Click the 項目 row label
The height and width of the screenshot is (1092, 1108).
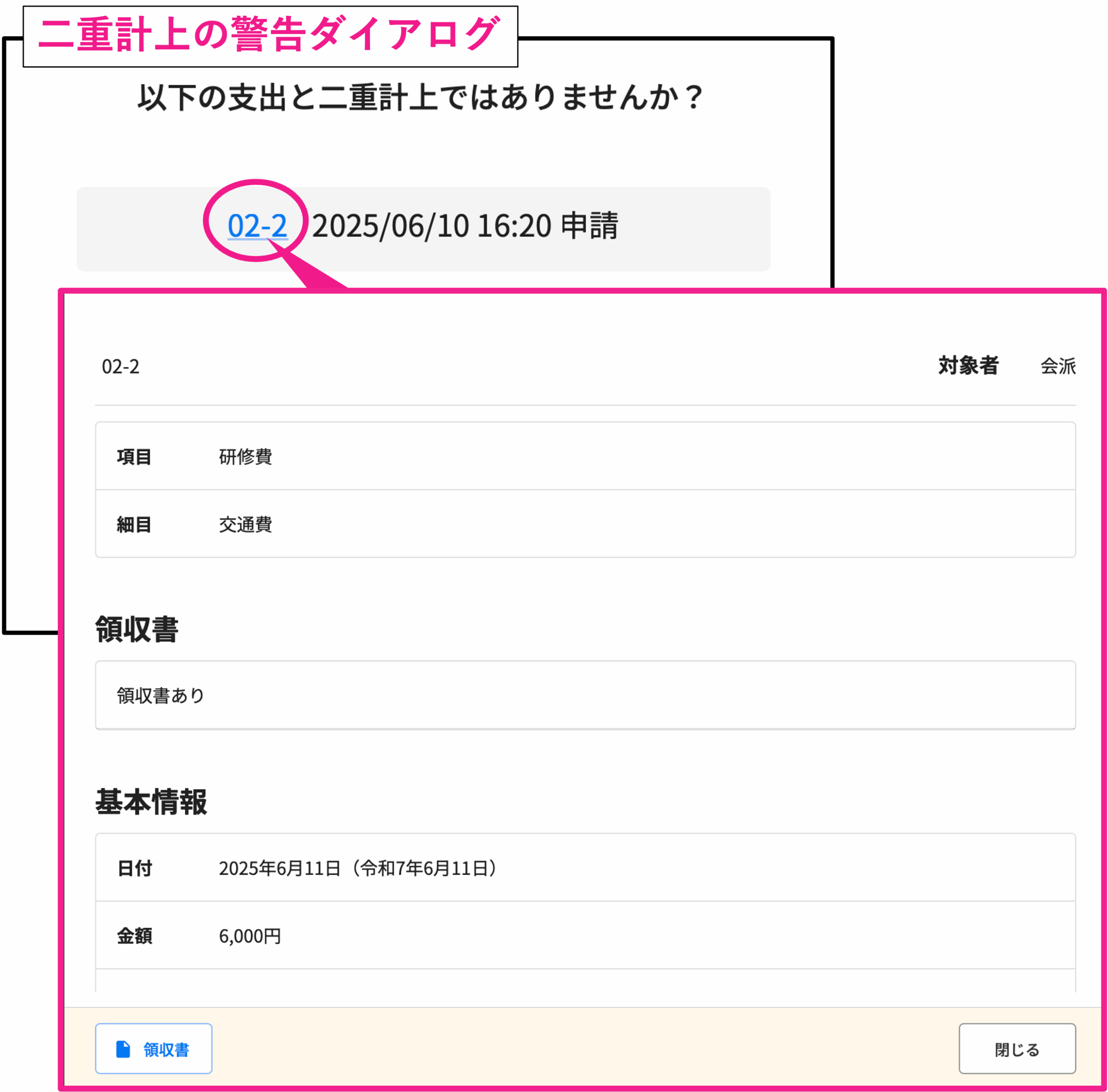tap(134, 456)
